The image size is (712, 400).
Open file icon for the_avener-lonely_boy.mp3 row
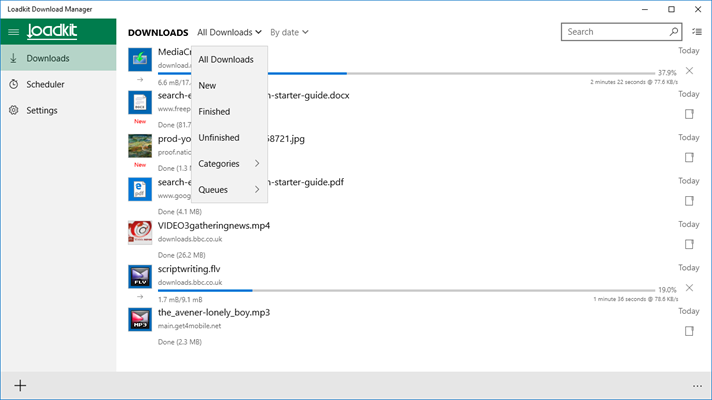click(x=689, y=331)
